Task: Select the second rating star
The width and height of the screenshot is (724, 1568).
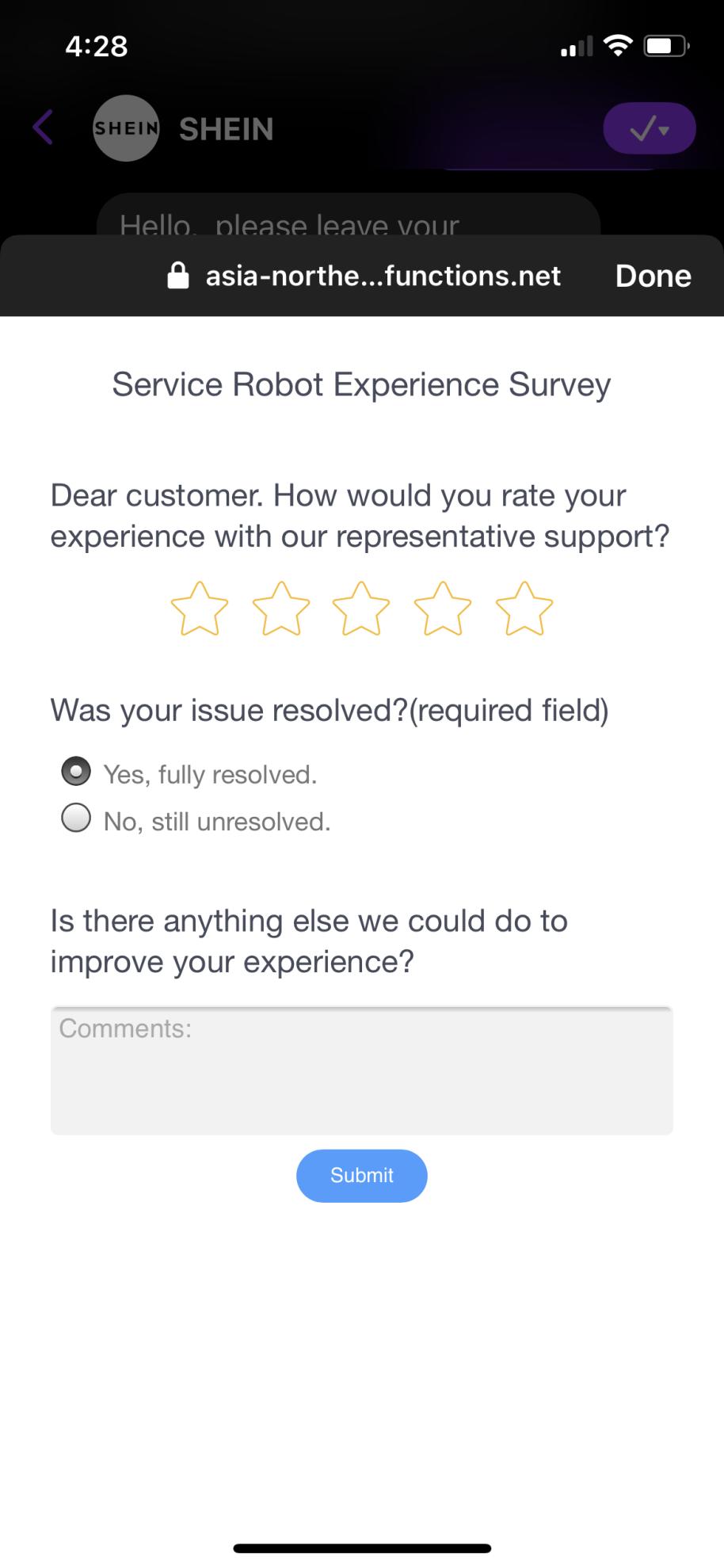Action: pos(281,609)
